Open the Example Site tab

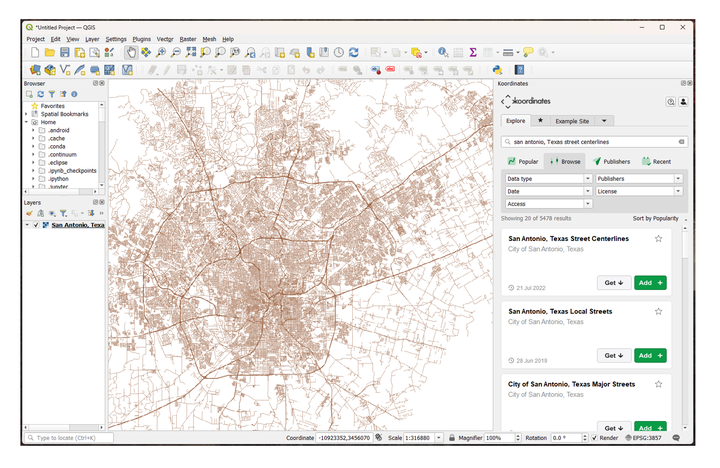572,121
